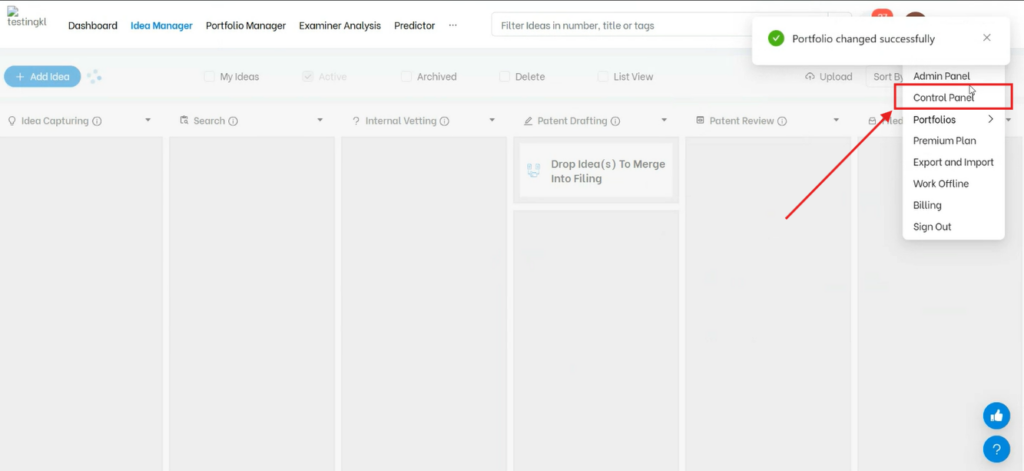Screen dimensions: 1024x471
Task: Dismiss the Portfolio changed successfully notification
Action: [986, 38]
